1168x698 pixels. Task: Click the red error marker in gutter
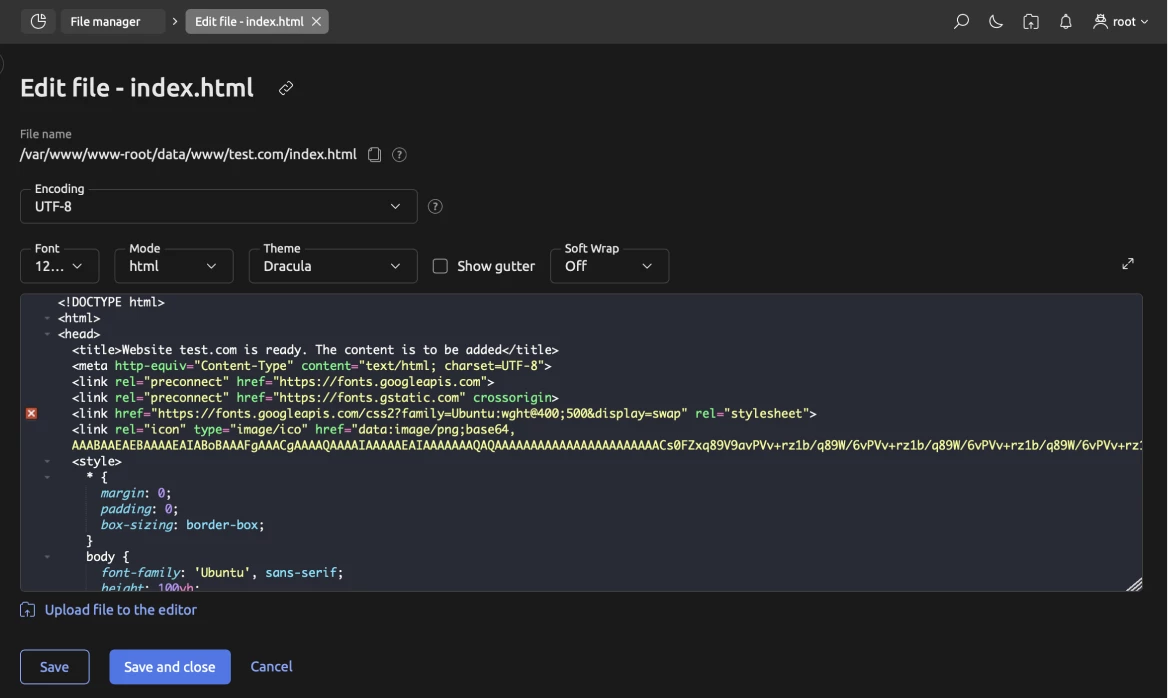(x=31, y=413)
